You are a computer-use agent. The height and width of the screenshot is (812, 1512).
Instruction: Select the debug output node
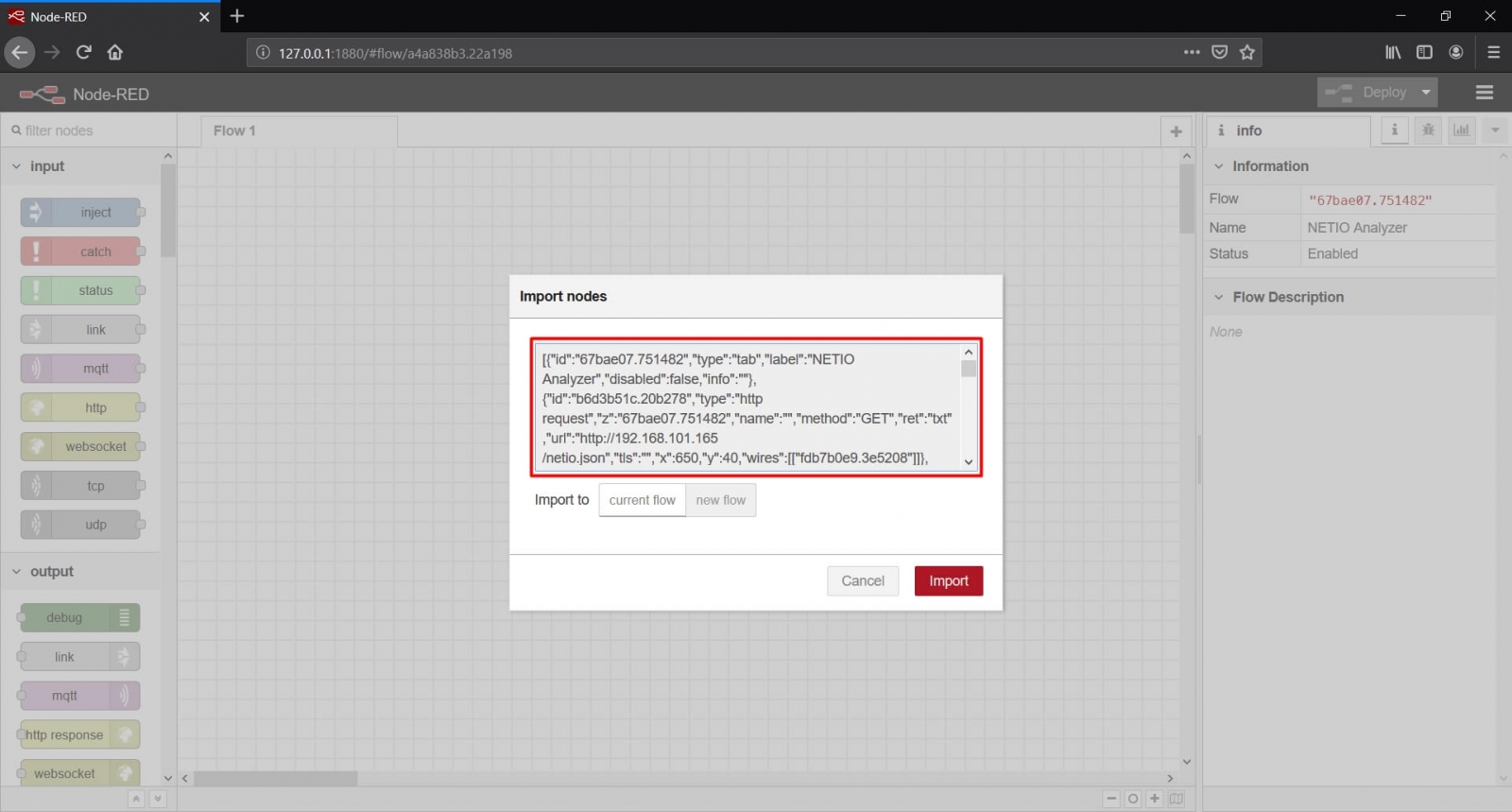click(79, 617)
